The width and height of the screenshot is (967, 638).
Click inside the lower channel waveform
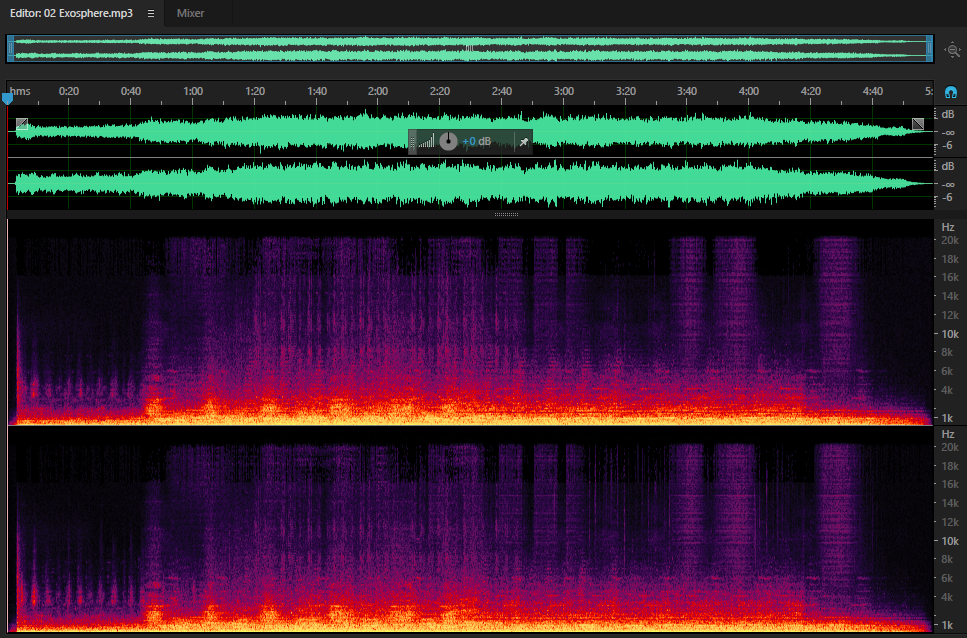(x=470, y=184)
